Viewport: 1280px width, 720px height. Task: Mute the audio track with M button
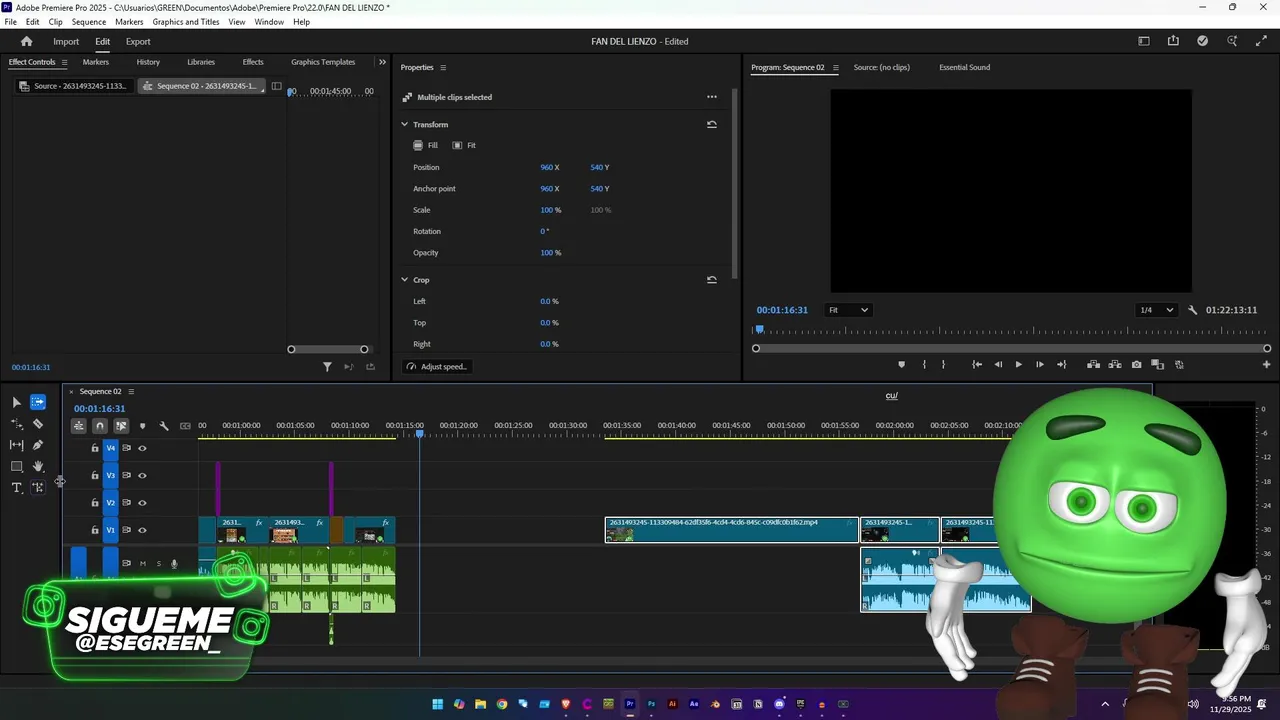coord(142,564)
